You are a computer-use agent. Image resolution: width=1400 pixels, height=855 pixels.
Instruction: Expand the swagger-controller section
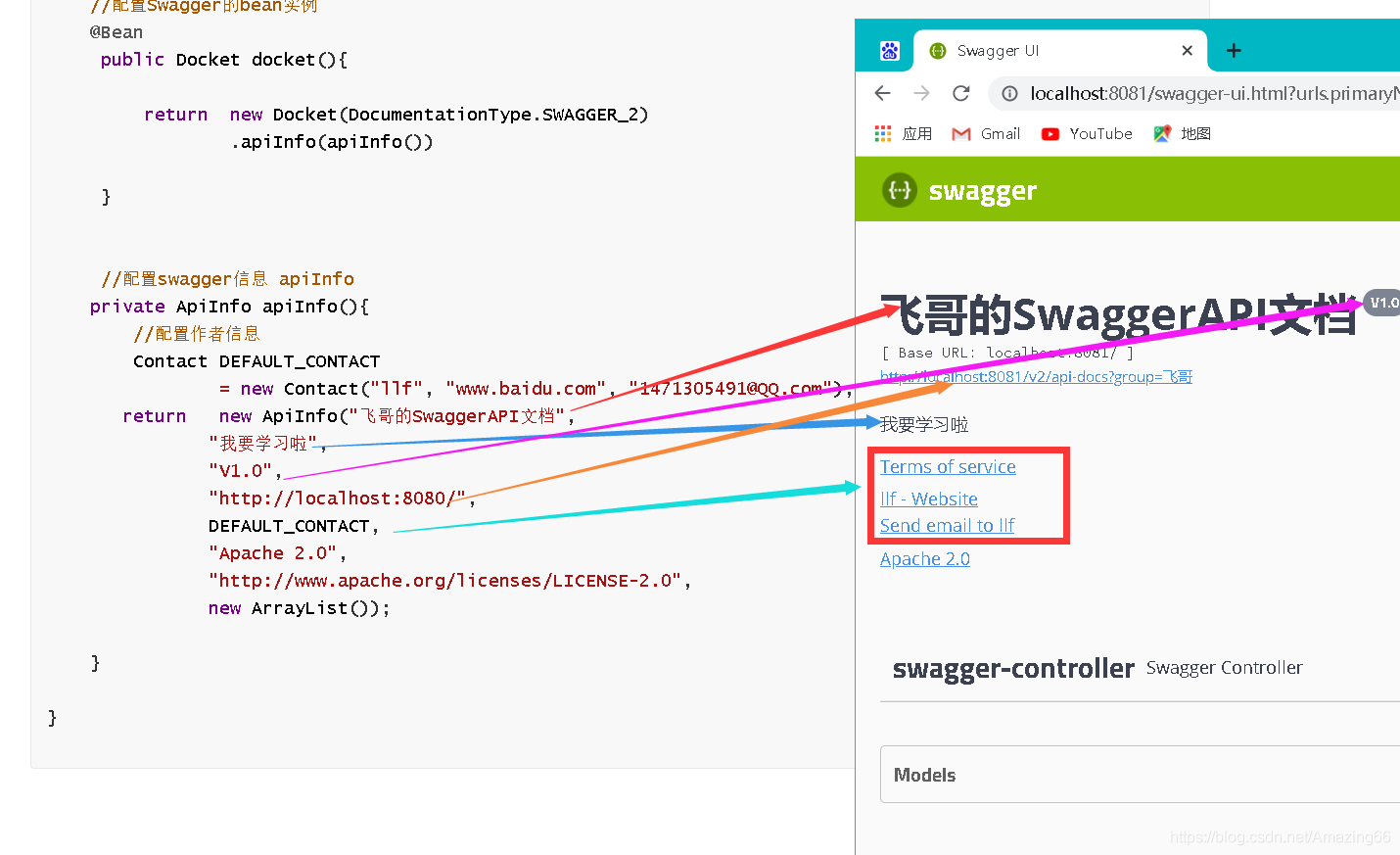1013,669
